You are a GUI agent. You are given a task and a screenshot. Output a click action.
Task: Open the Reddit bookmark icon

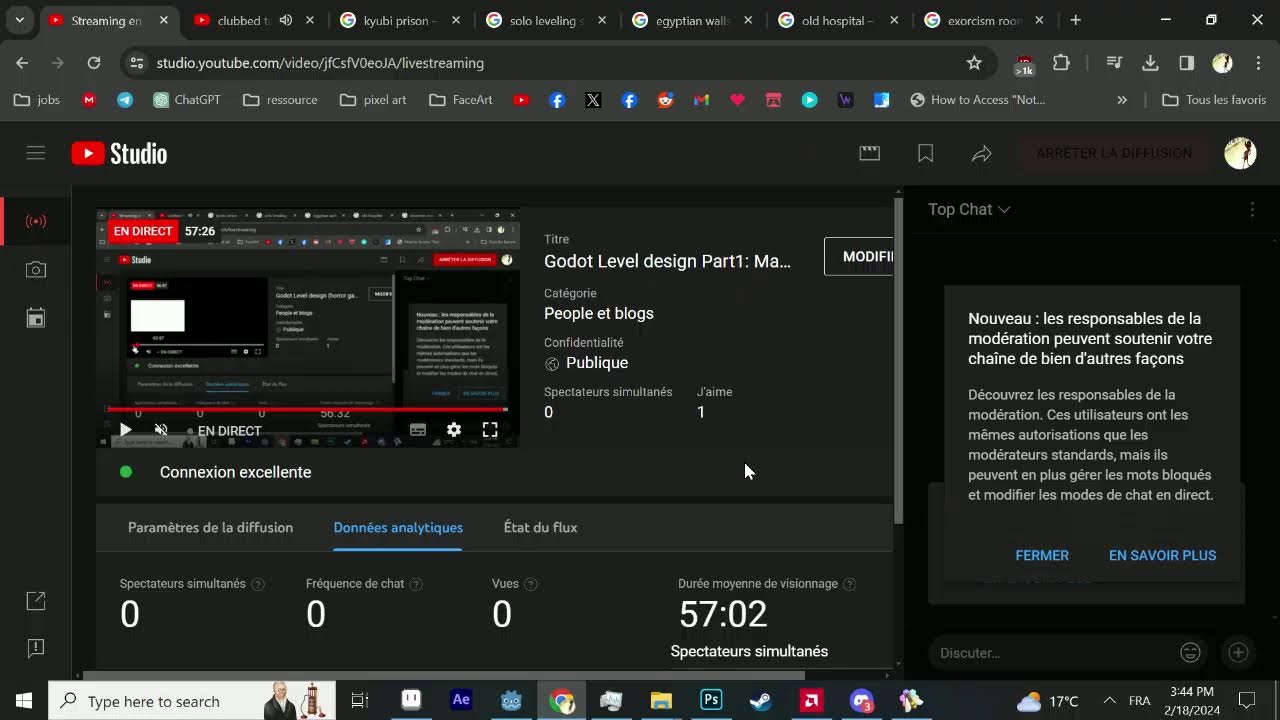[665, 100]
